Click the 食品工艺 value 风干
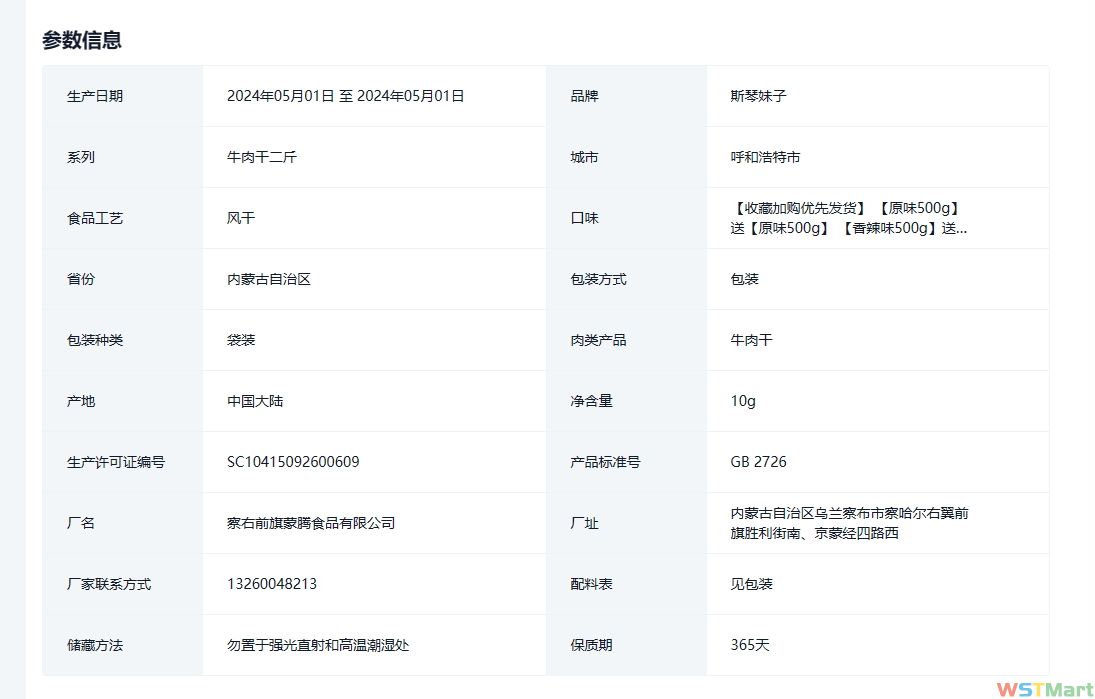Screen dimensions: 1095x699 (241, 218)
